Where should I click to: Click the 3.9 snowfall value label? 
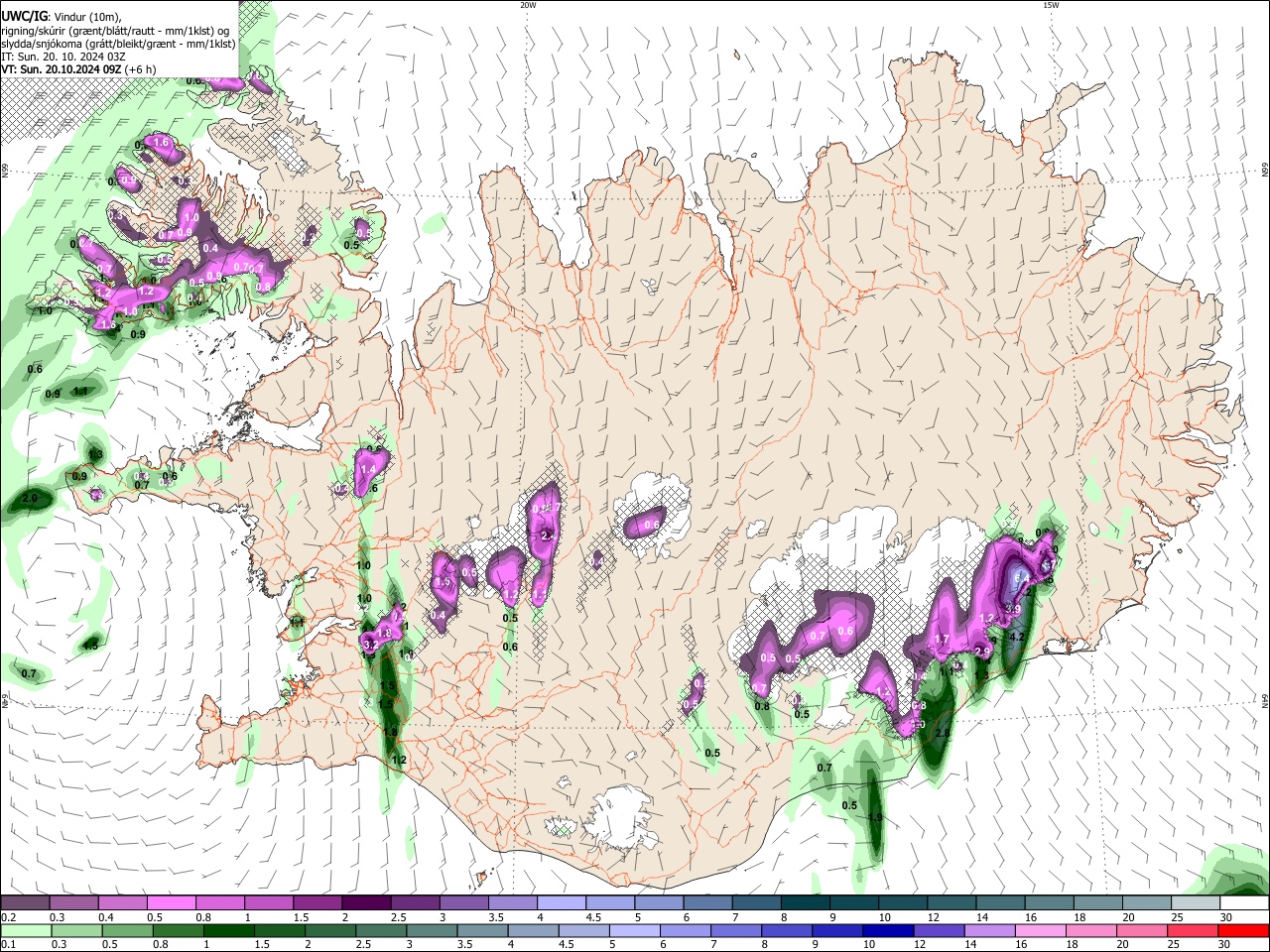[1013, 608]
